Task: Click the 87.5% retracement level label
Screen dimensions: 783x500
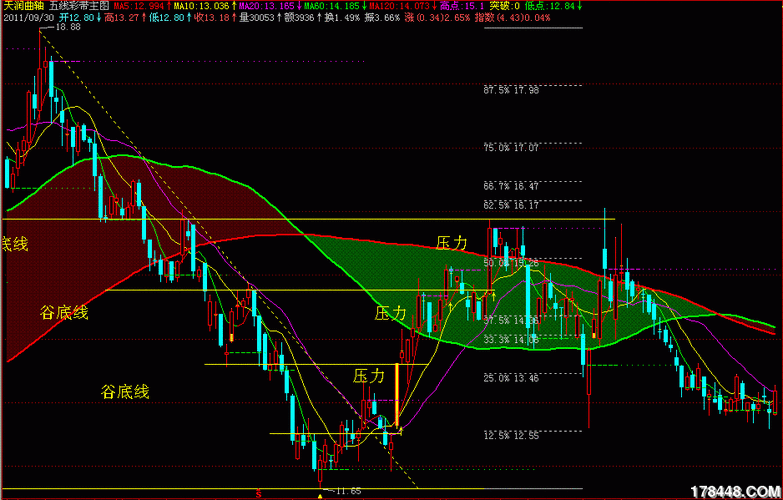Action: 511,91
